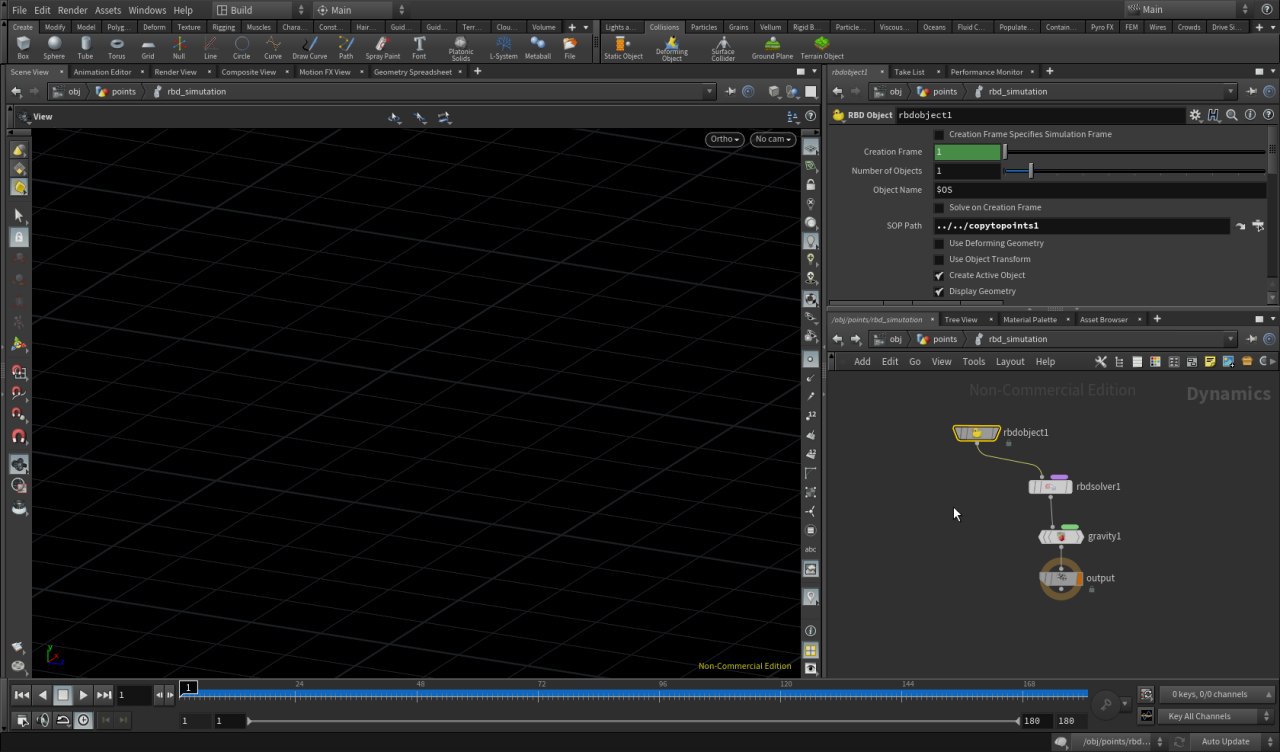The height and width of the screenshot is (752, 1280).
Task: Click the Terrain Object shelf tool
Action: point(822,47)
